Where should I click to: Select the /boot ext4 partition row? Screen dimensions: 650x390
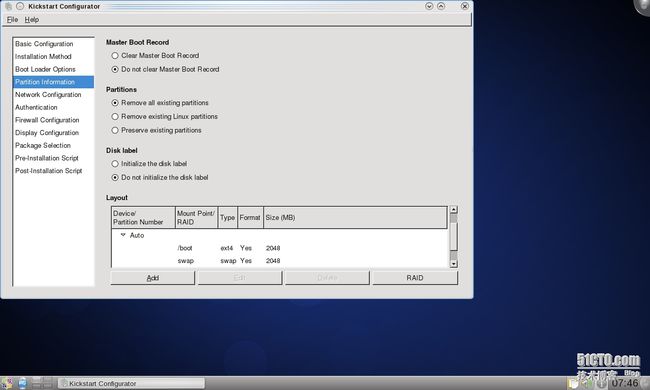point(280,248)
